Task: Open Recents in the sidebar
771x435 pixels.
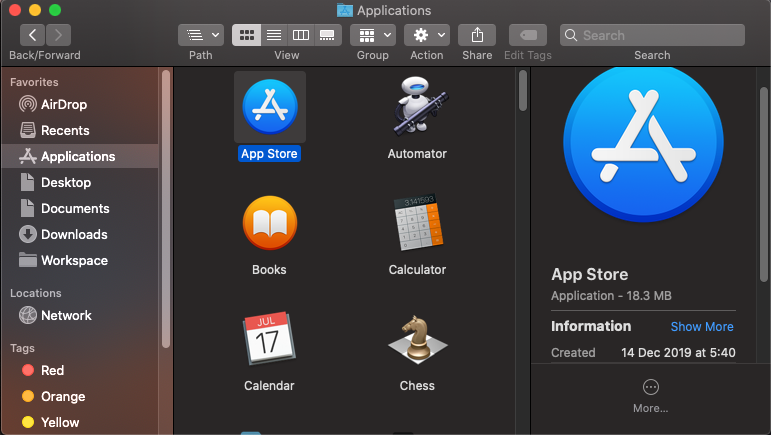Action: [80, 130]
